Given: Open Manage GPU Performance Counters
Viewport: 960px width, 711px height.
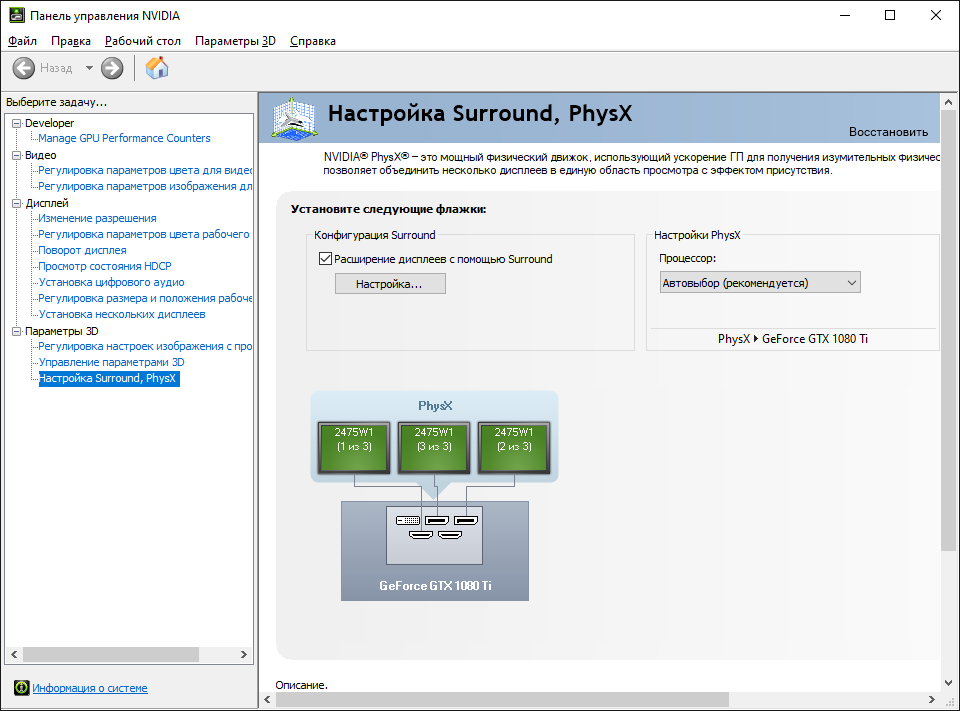Looking at the screenshot, I should (x=124, y=138).
